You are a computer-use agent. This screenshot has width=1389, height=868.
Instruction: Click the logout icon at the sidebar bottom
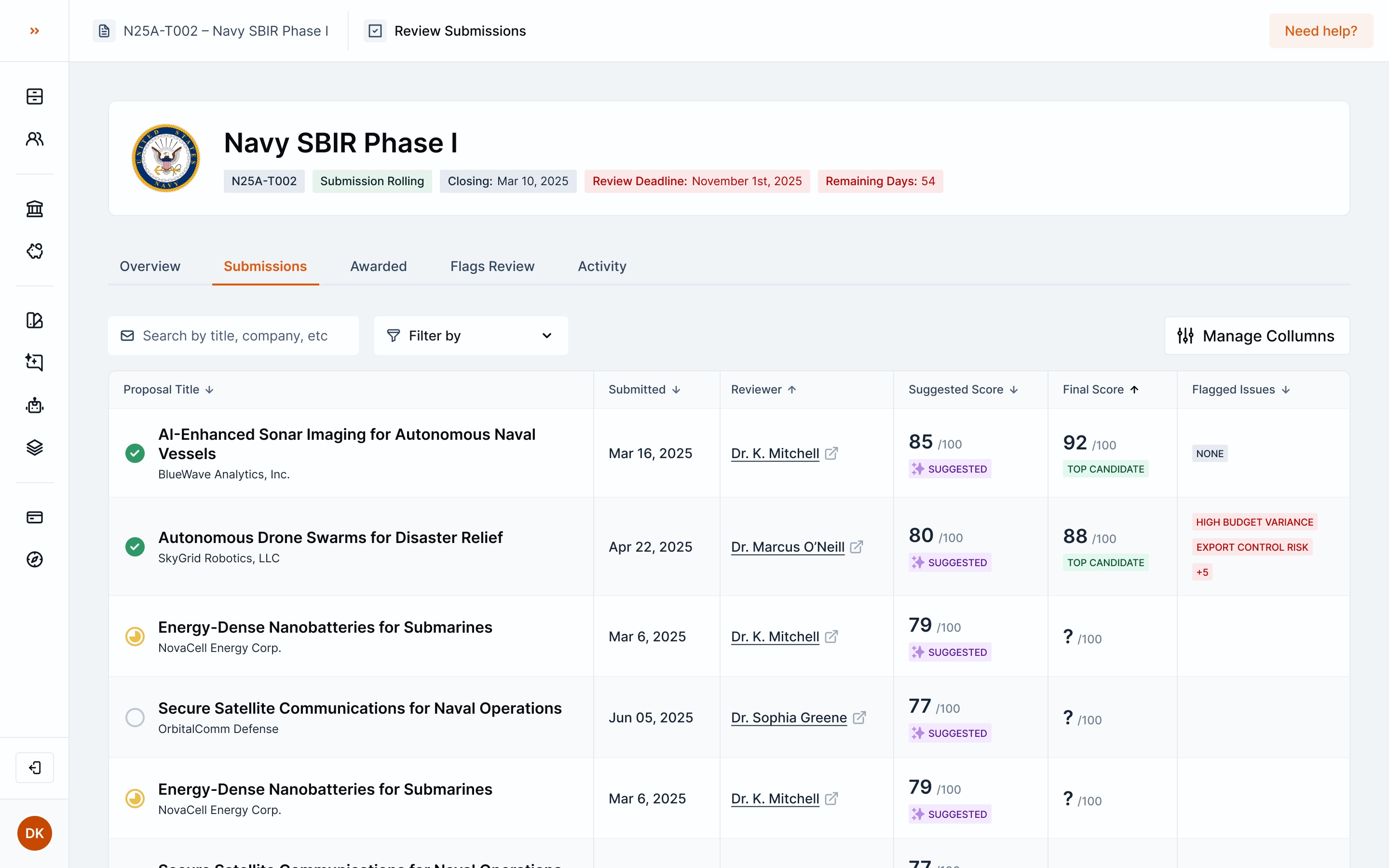pyautogui.click(x=34, y=767)
